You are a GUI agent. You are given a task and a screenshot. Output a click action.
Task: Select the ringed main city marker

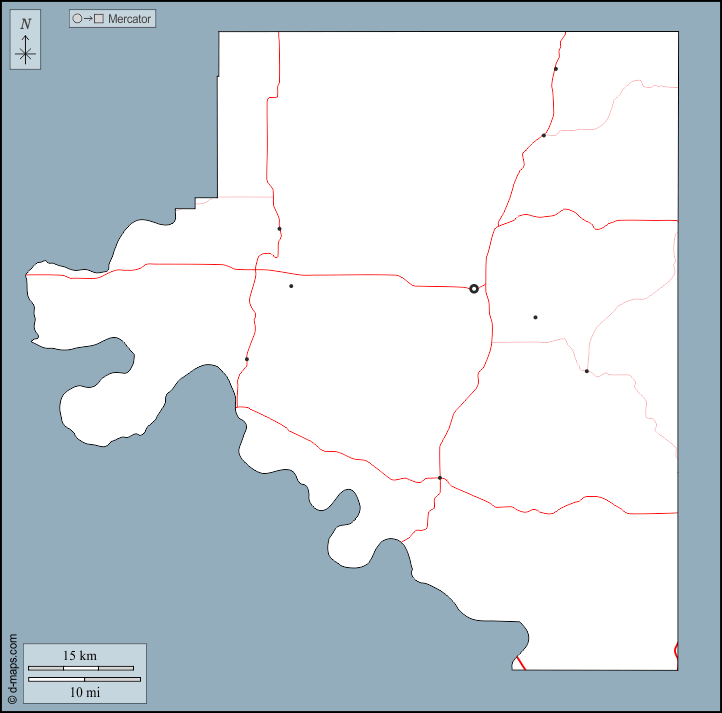[474, 289]
